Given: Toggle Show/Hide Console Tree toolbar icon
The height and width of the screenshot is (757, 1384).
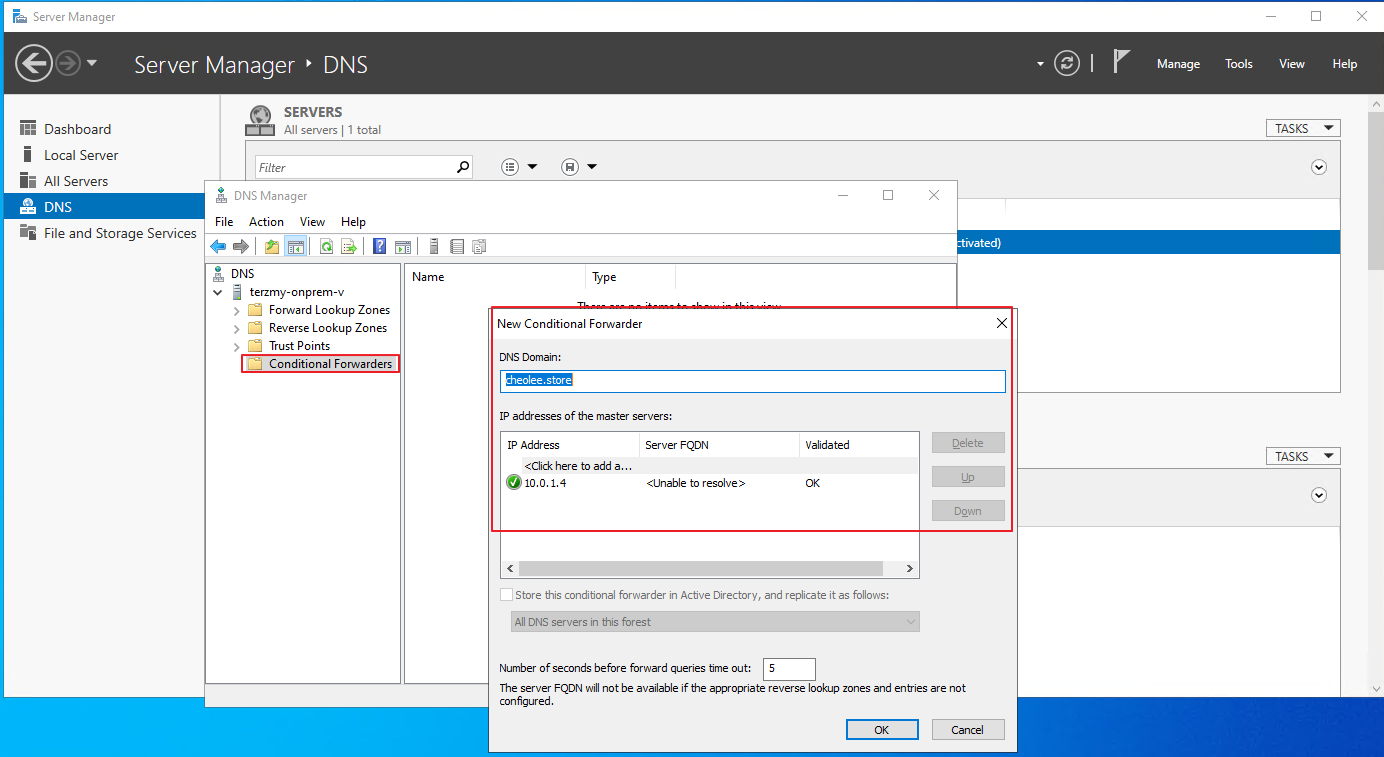Looking at the screenshot, I should coord(295,246).
